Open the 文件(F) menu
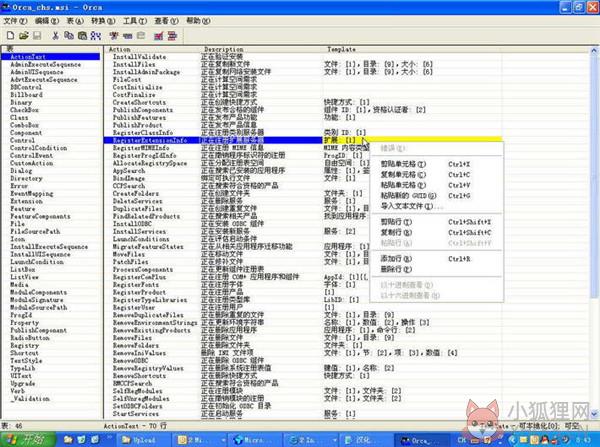The width and height of the screenshot is (600, 447). pos(15,21)
